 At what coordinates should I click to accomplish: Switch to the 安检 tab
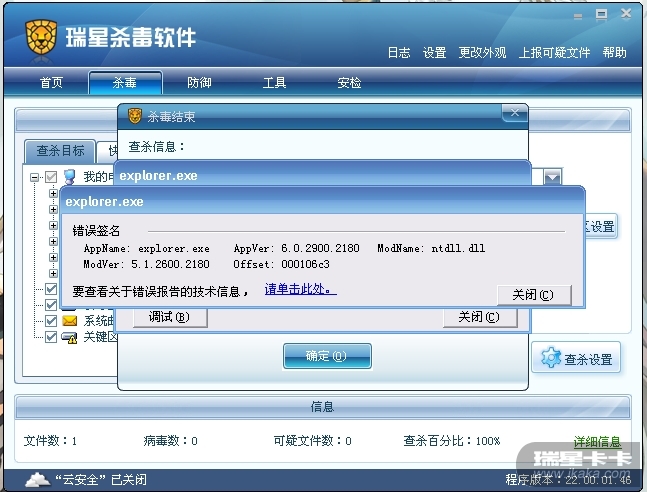349,83
